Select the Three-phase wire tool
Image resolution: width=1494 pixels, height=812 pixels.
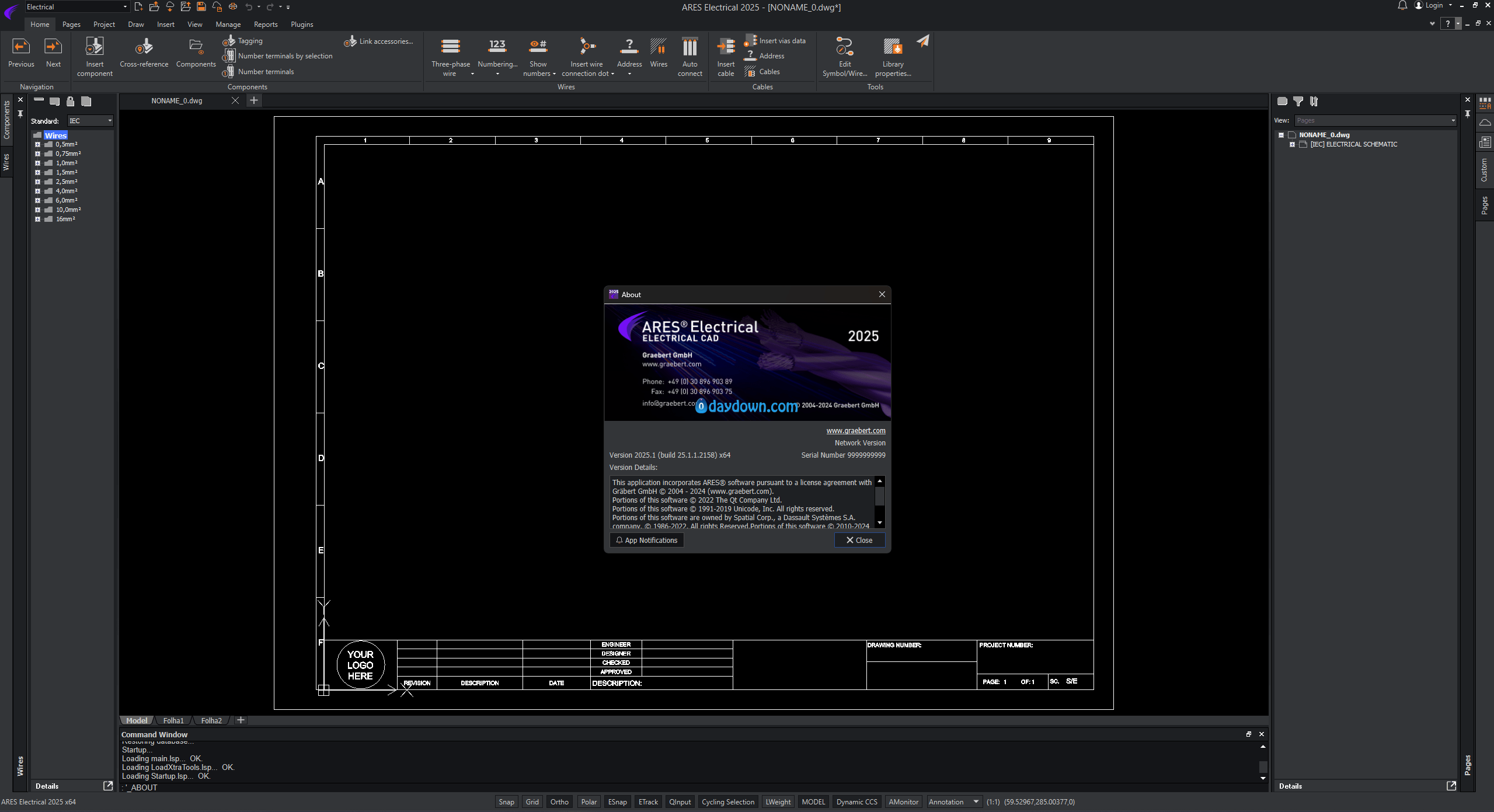pos(450,56)
